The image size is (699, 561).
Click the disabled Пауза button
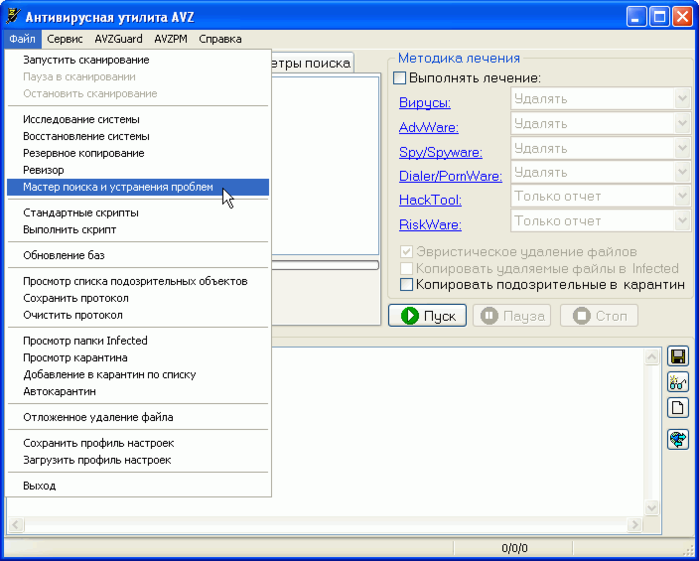click(x=512, y=316)
